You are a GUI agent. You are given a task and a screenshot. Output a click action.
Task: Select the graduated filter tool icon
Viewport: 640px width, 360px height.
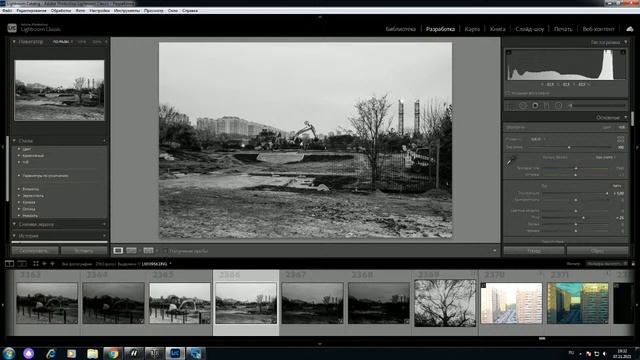click(x=547, y=106)
